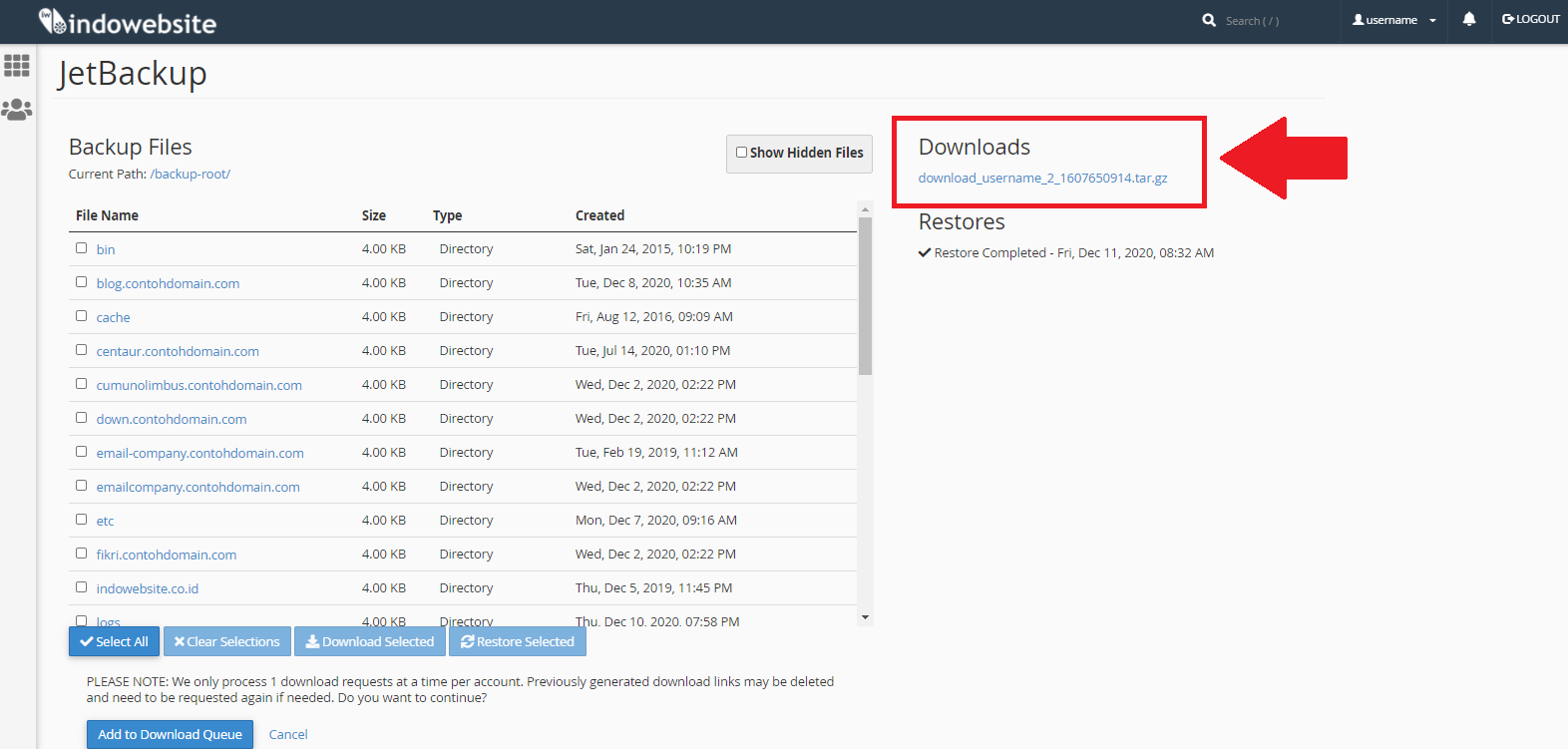The width and height of the screenshot is (1568, 749).
Task: Click the LOGOUT button
Action: 1531,19
